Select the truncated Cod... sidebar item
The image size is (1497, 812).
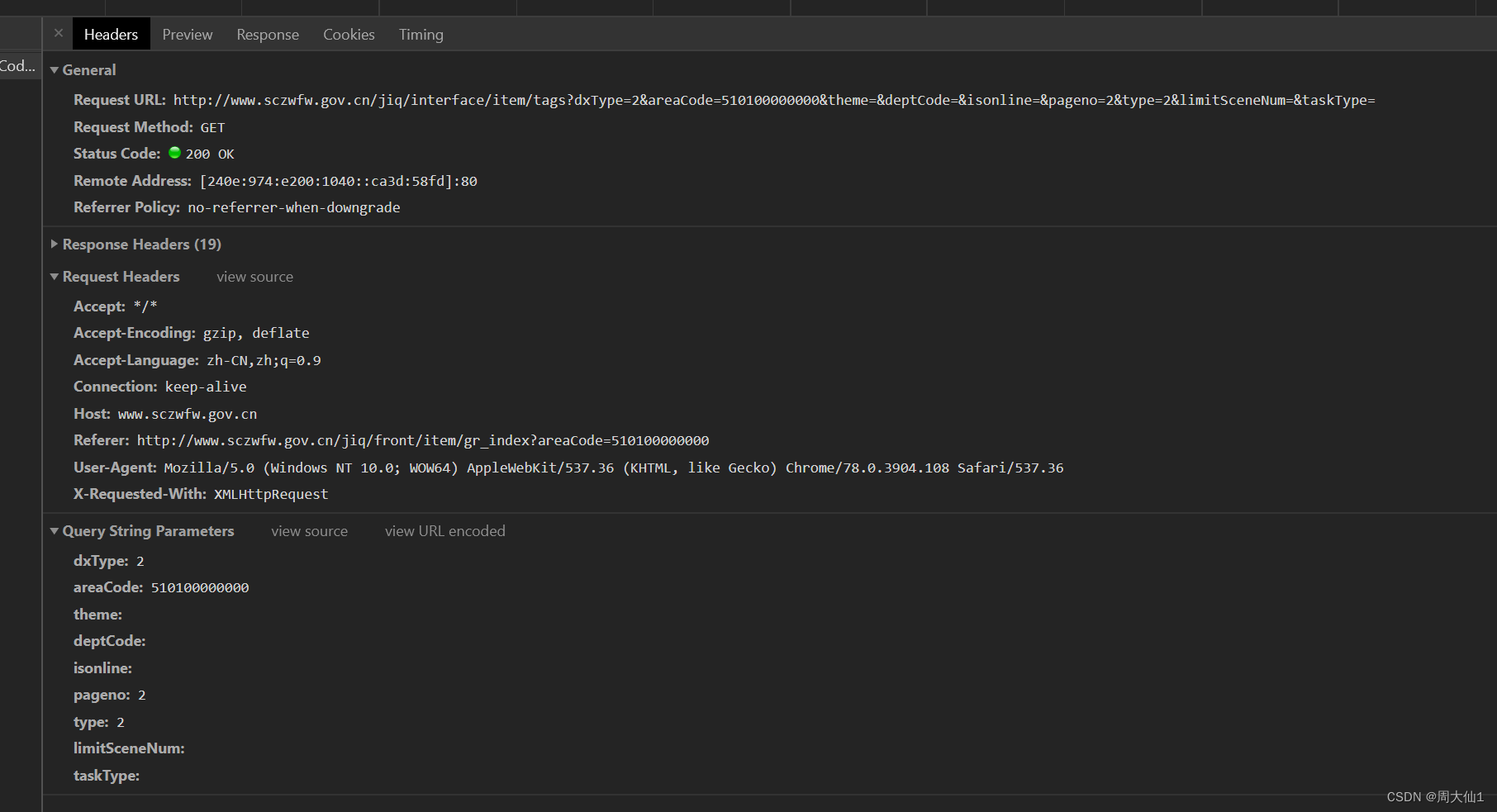pyautogui.click(x=17, y=65)
